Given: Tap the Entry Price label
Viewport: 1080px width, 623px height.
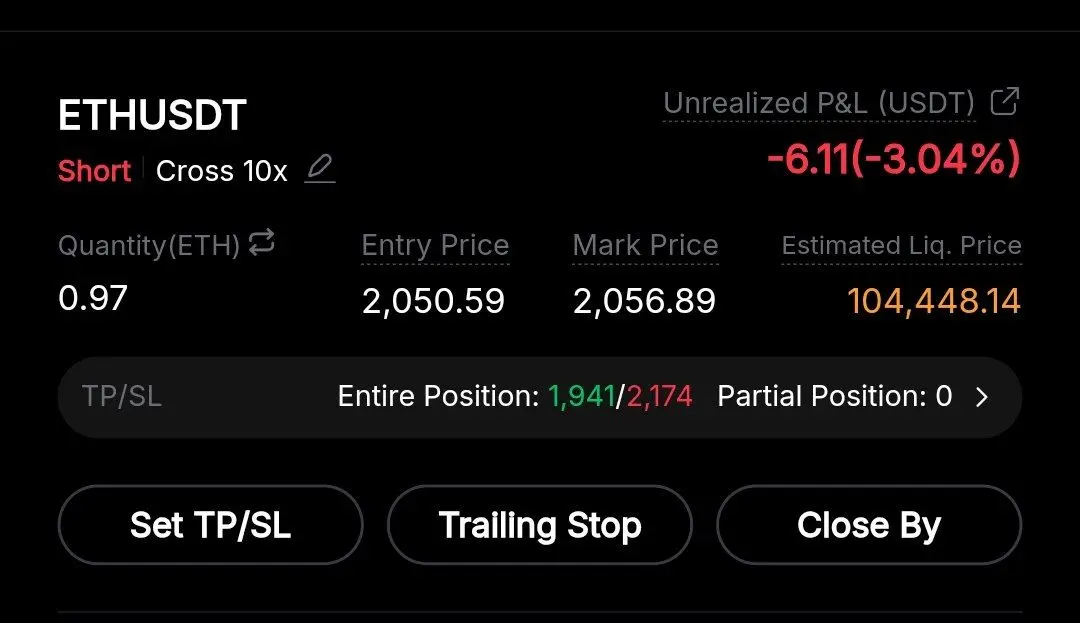Looking at the screenshot, I should pos(435,245).
